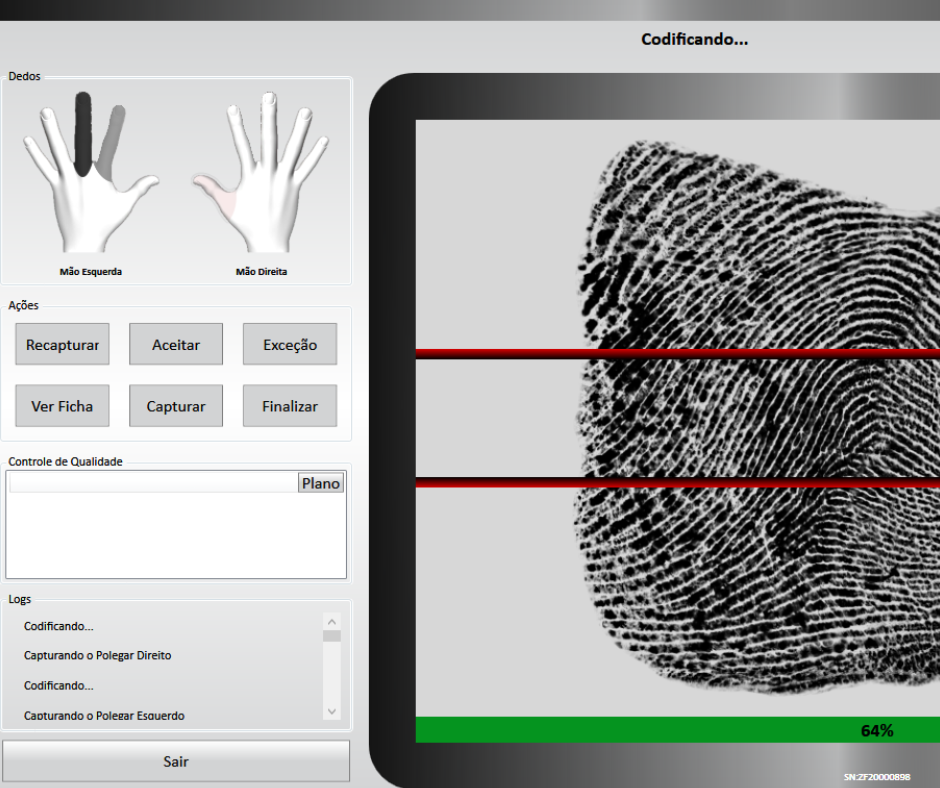Click the 'Mão Esquerda' label
This screenshot has width=940, height=788.
pyautogui.click(x=91, y=272)
